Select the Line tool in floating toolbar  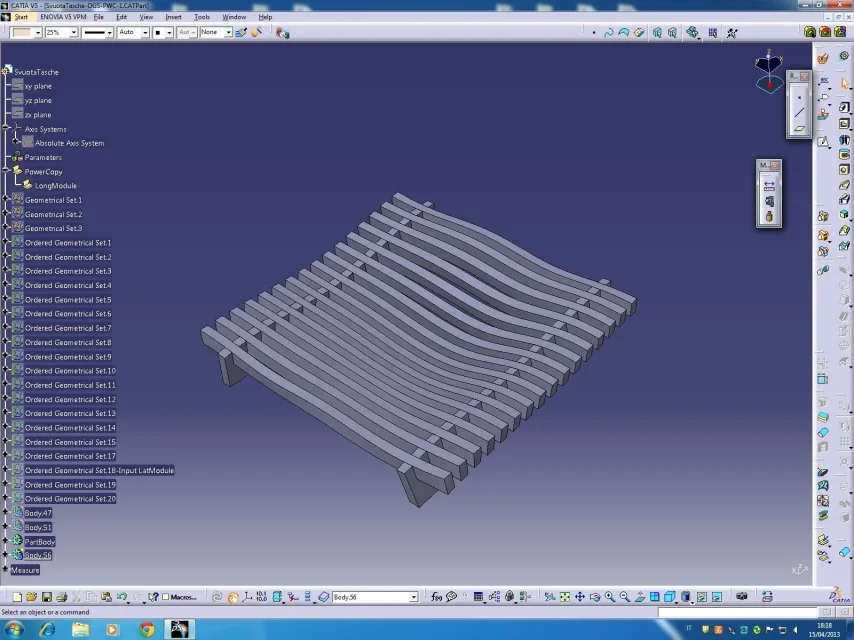click(799, 113)
